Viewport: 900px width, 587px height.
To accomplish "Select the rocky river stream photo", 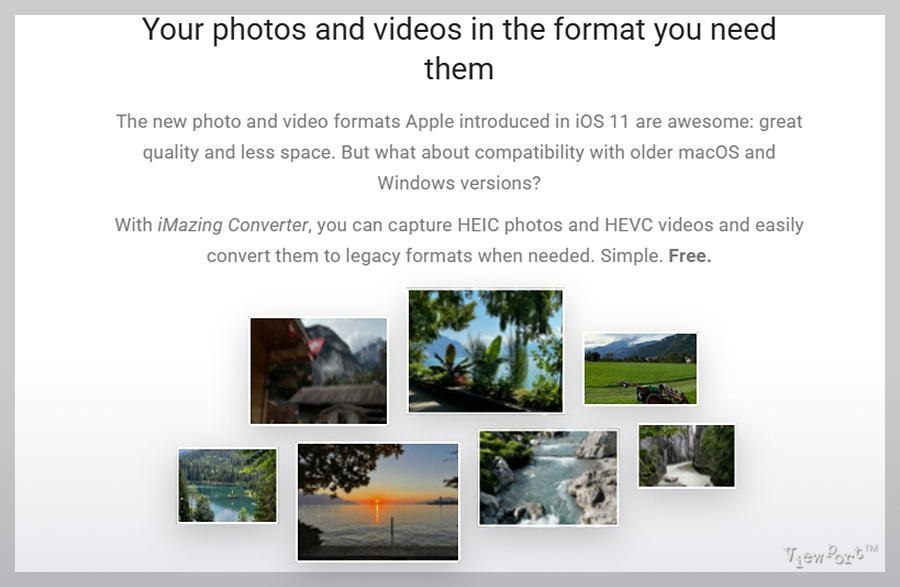I will click(548, 477).
